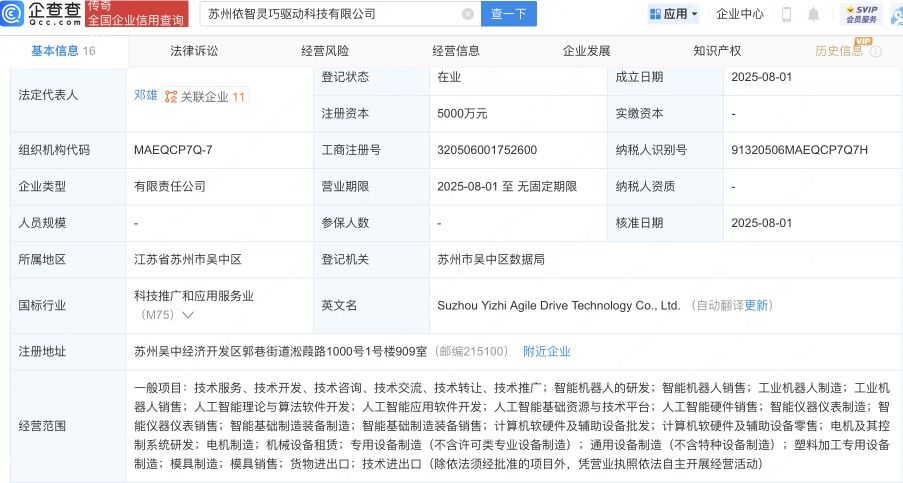Open the mobile phone icon in header
Viewport: 903px width, 483px height.
click(786, 14)
